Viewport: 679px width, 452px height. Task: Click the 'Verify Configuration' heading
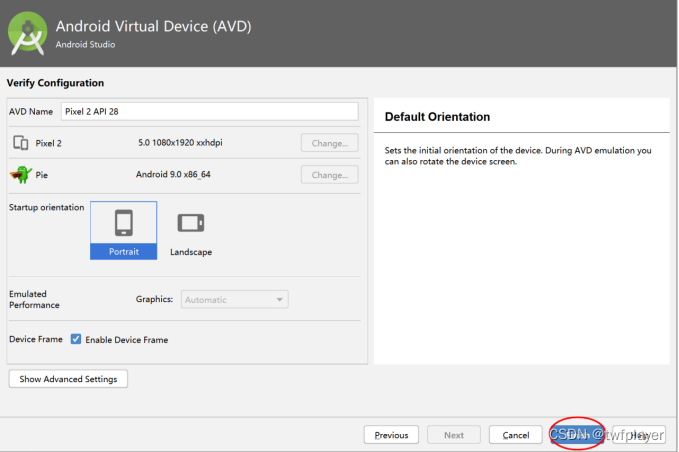tap(55, 83)
